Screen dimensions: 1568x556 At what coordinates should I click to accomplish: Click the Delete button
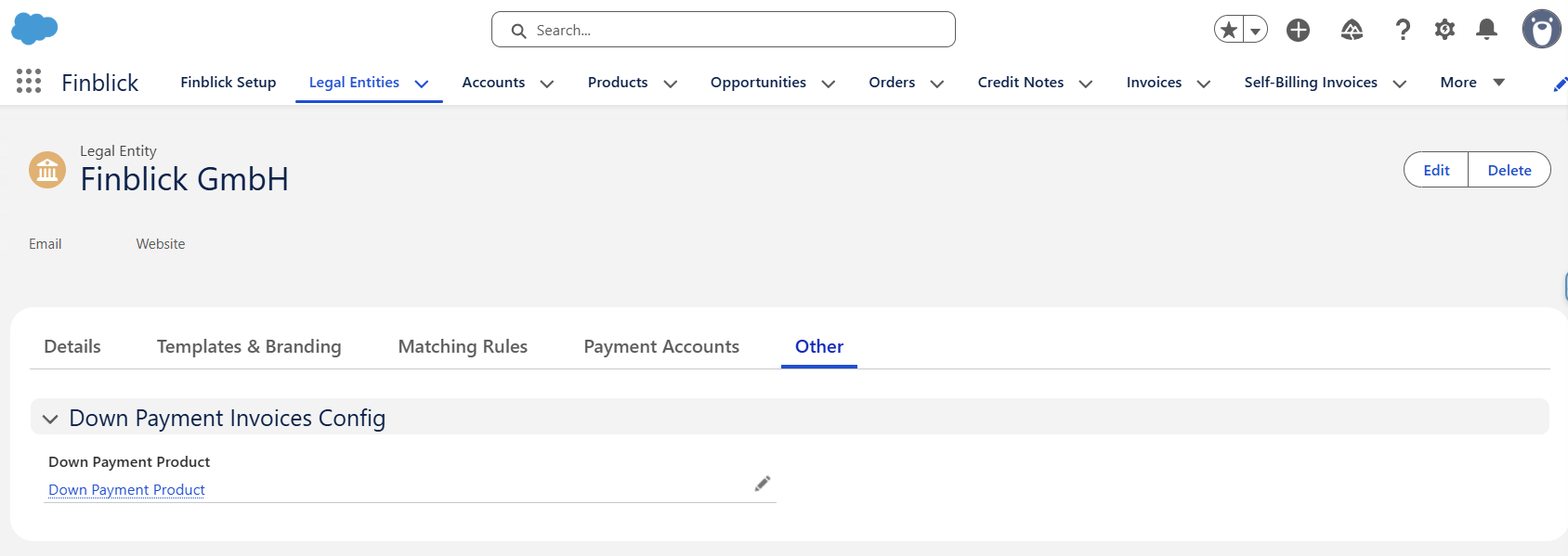pyautogui.click(x=1509, y=170)
